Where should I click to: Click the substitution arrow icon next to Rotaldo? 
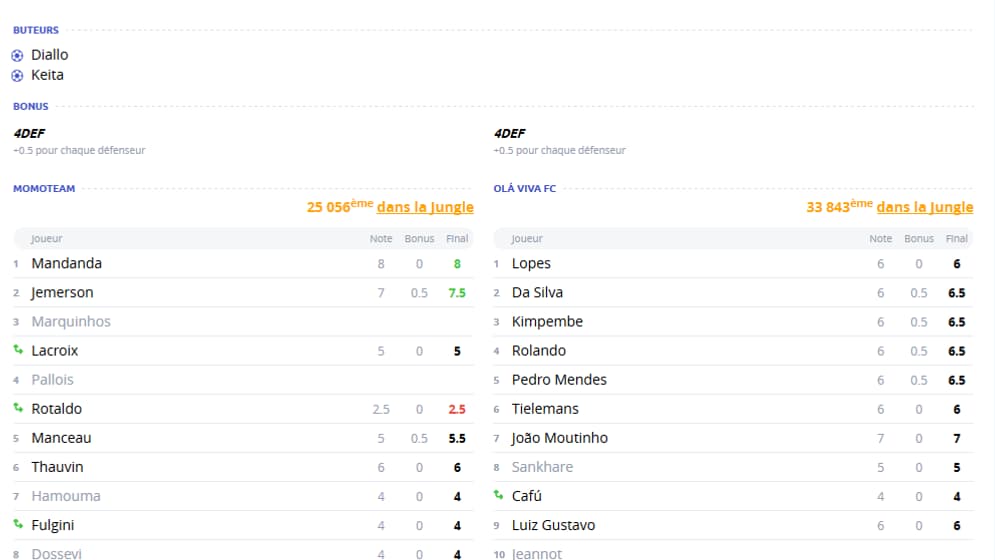coord(18,408)
